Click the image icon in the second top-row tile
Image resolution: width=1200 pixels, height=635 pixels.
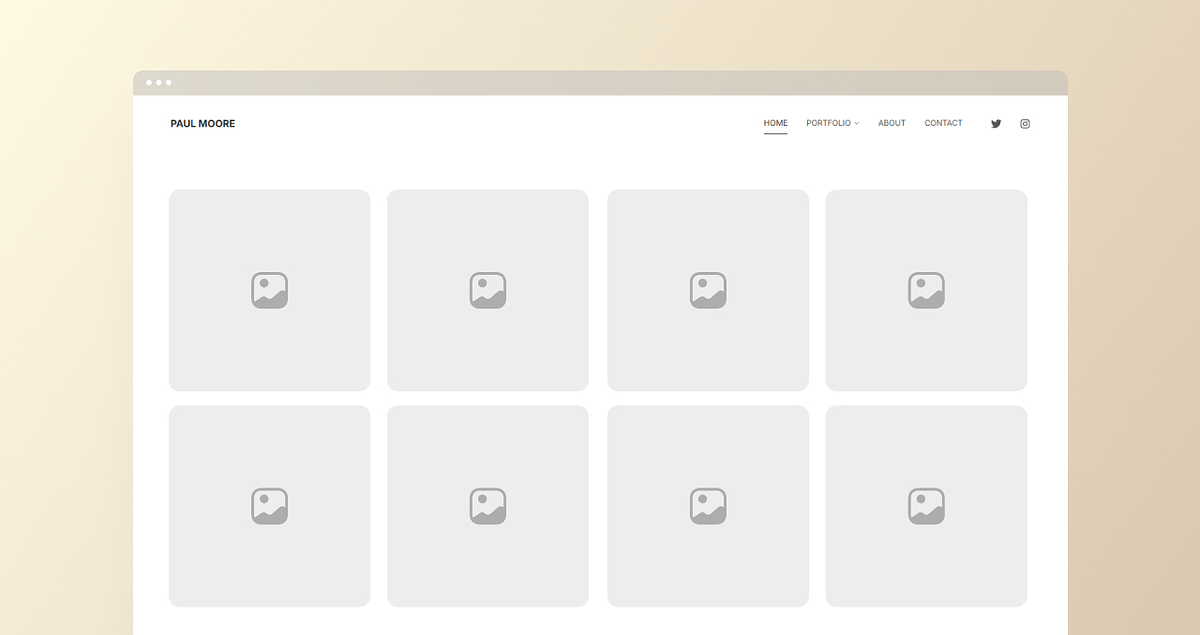pyautogui.click(x=487, y=289)
